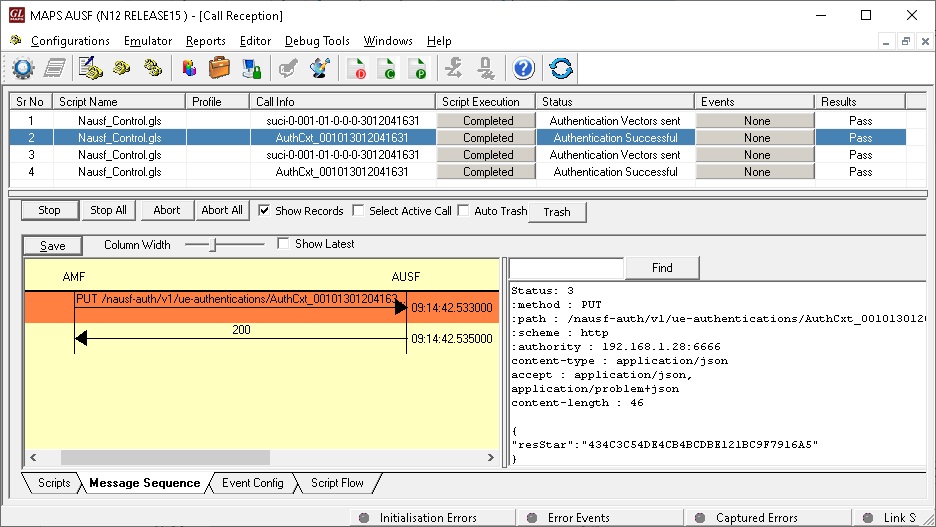This screenshot has width=936, height=527.
Task: Click the document icon with red D
Action: point(357,68)
